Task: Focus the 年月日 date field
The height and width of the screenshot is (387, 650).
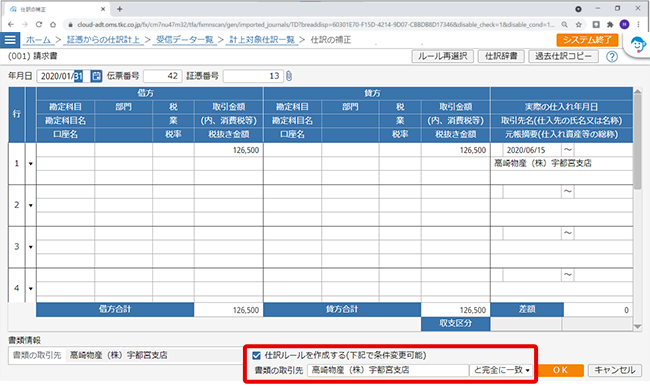Action: (x=63, y=76)
